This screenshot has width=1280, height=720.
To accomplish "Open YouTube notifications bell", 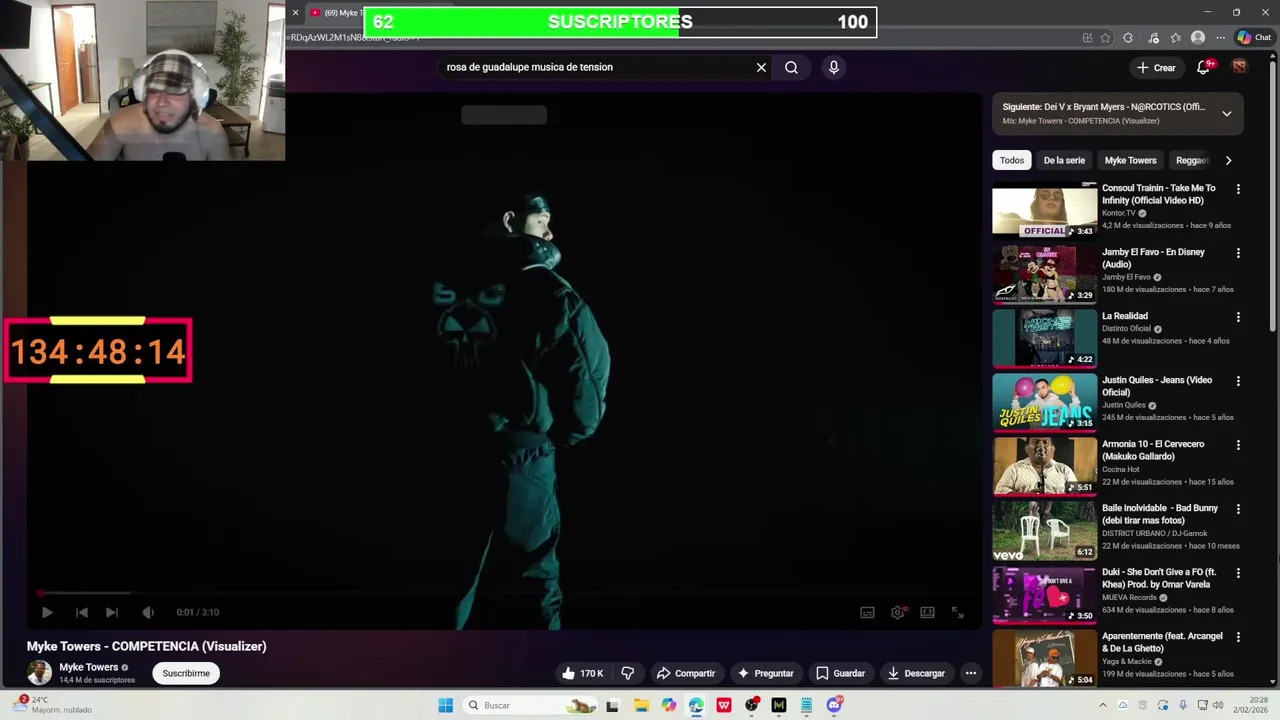I will (1203, 67).
